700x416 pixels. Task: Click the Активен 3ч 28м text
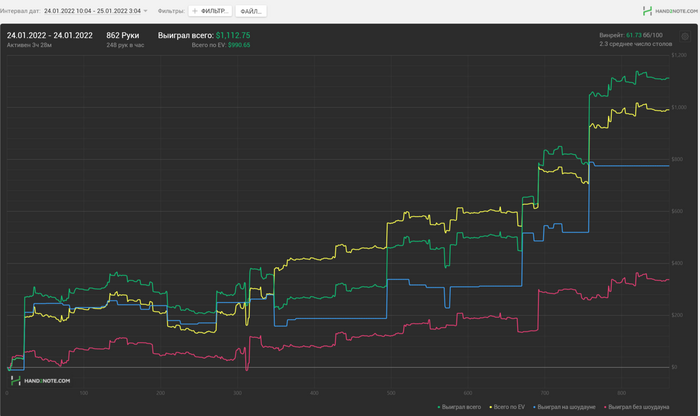click(29, 45)
